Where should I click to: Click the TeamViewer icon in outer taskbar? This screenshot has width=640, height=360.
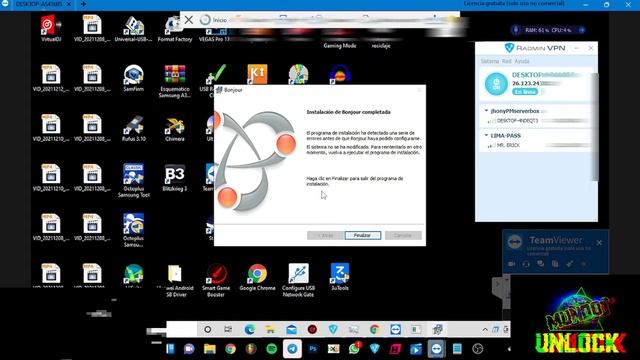(x=436, y=349)
